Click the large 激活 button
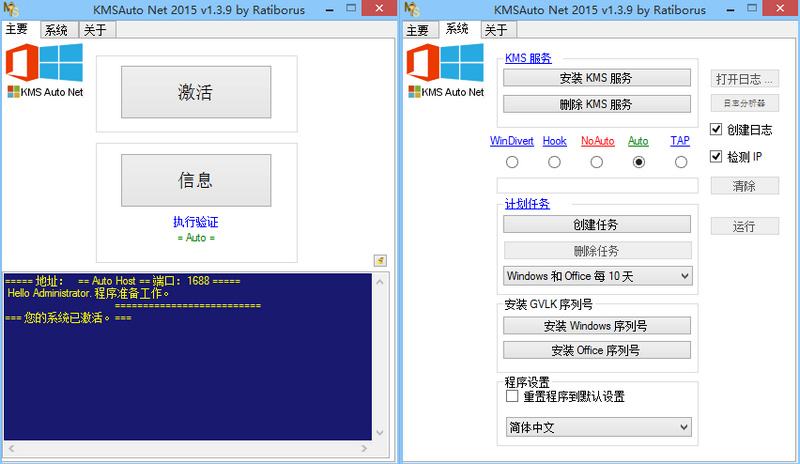Screen dimensions: 800x464 tap(196, 92)
